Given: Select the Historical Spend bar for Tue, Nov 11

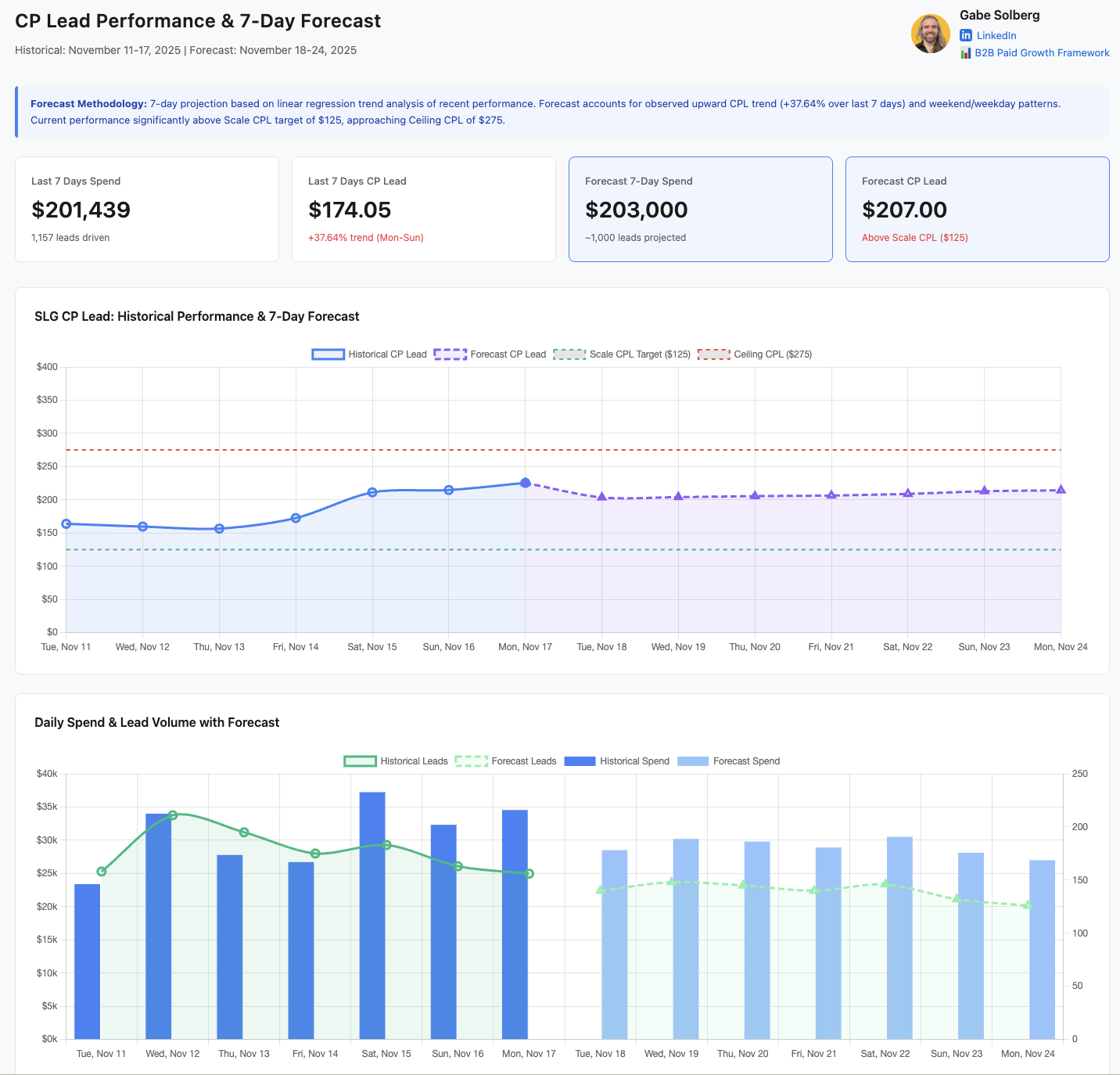Looking at the screenshot, I should (88, 962).
